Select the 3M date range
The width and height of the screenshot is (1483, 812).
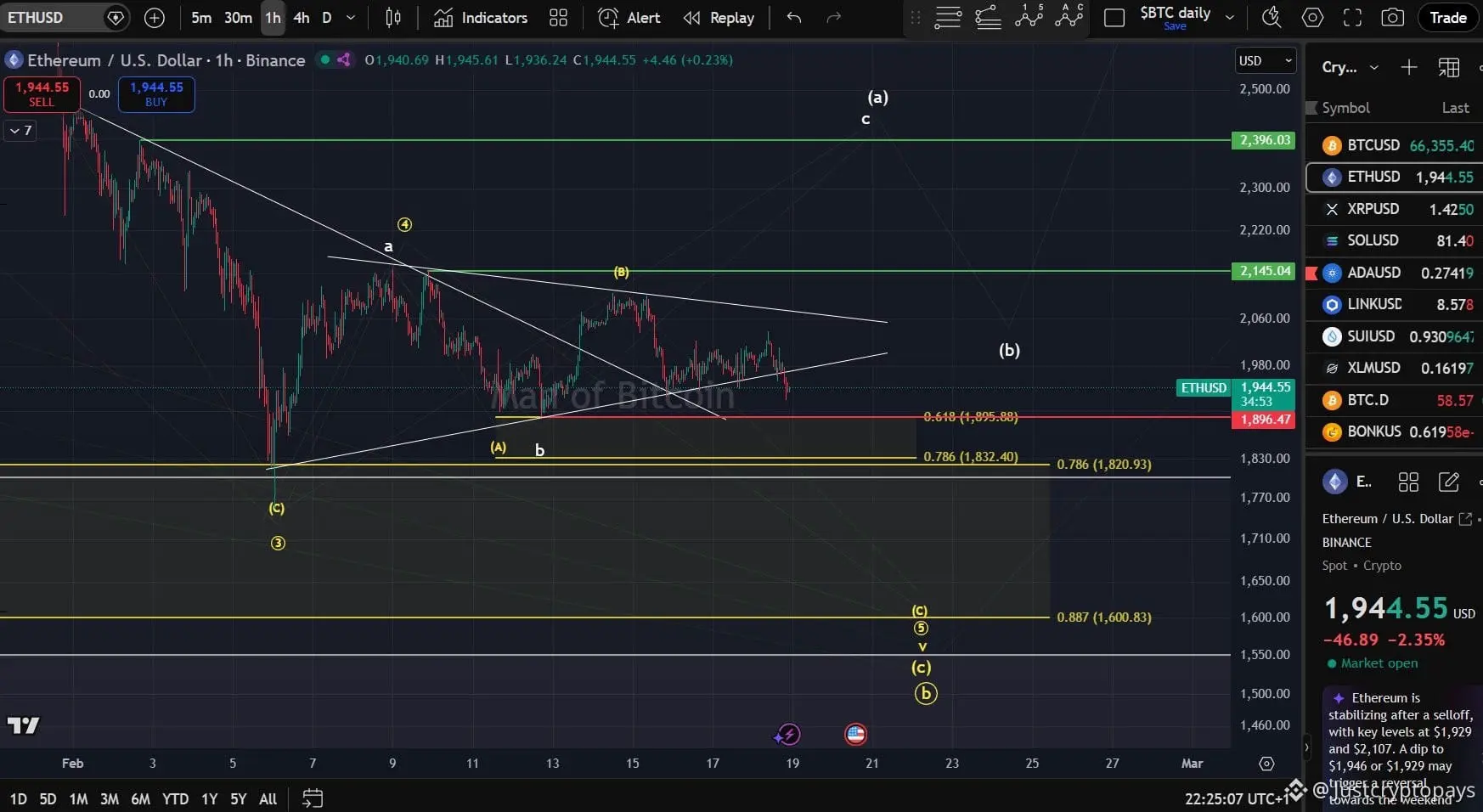[109, 799]
